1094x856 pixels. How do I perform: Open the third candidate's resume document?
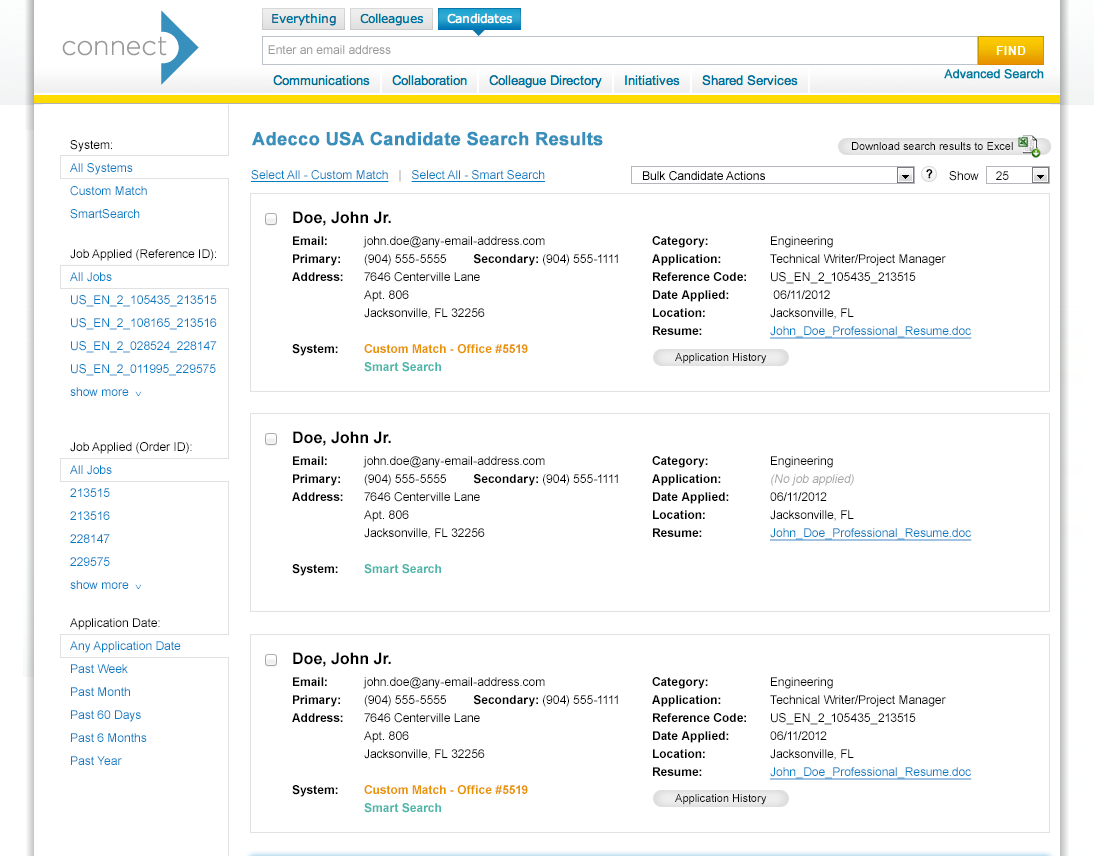870,772
